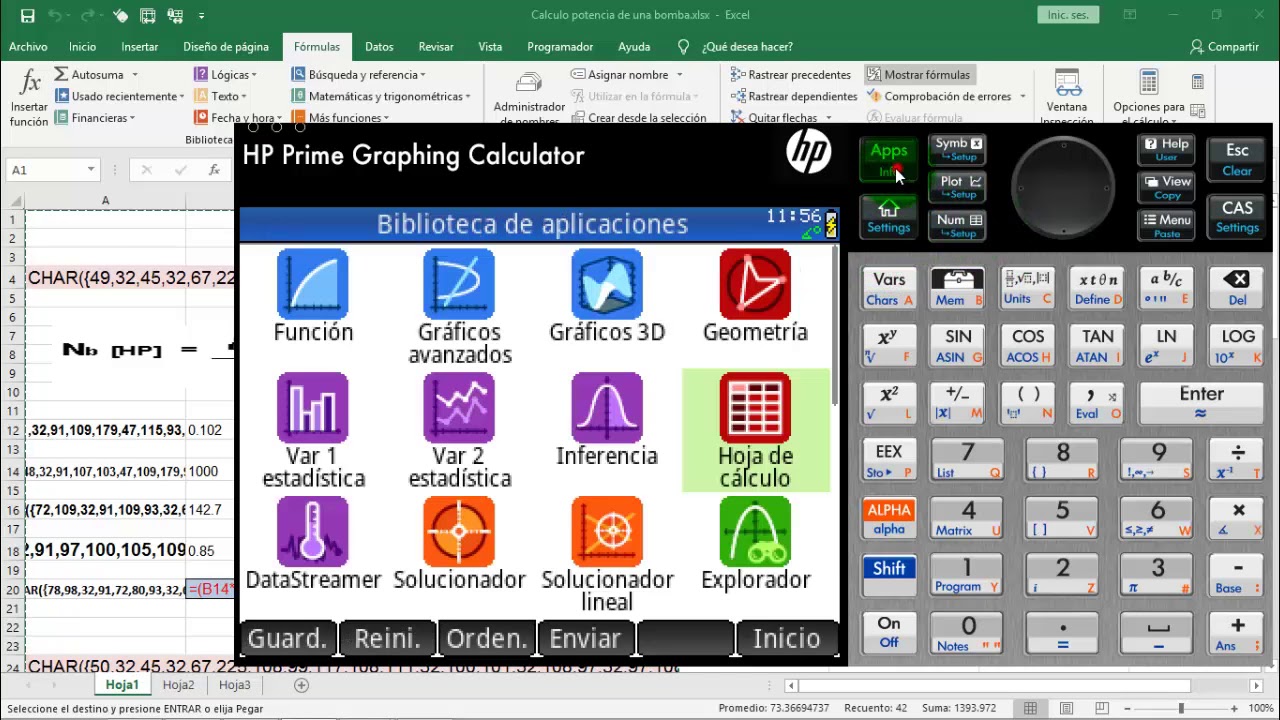This screenshot has width=1280, height=720.
Task: Click the toolbox Mem key
Action: click(957, 289)
